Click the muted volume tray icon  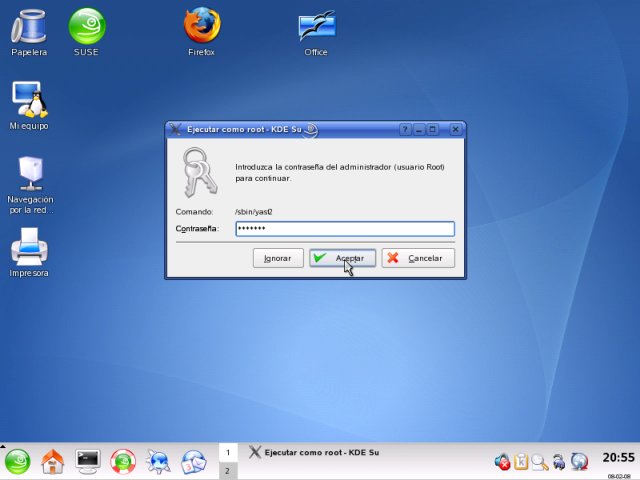[502, 462]
